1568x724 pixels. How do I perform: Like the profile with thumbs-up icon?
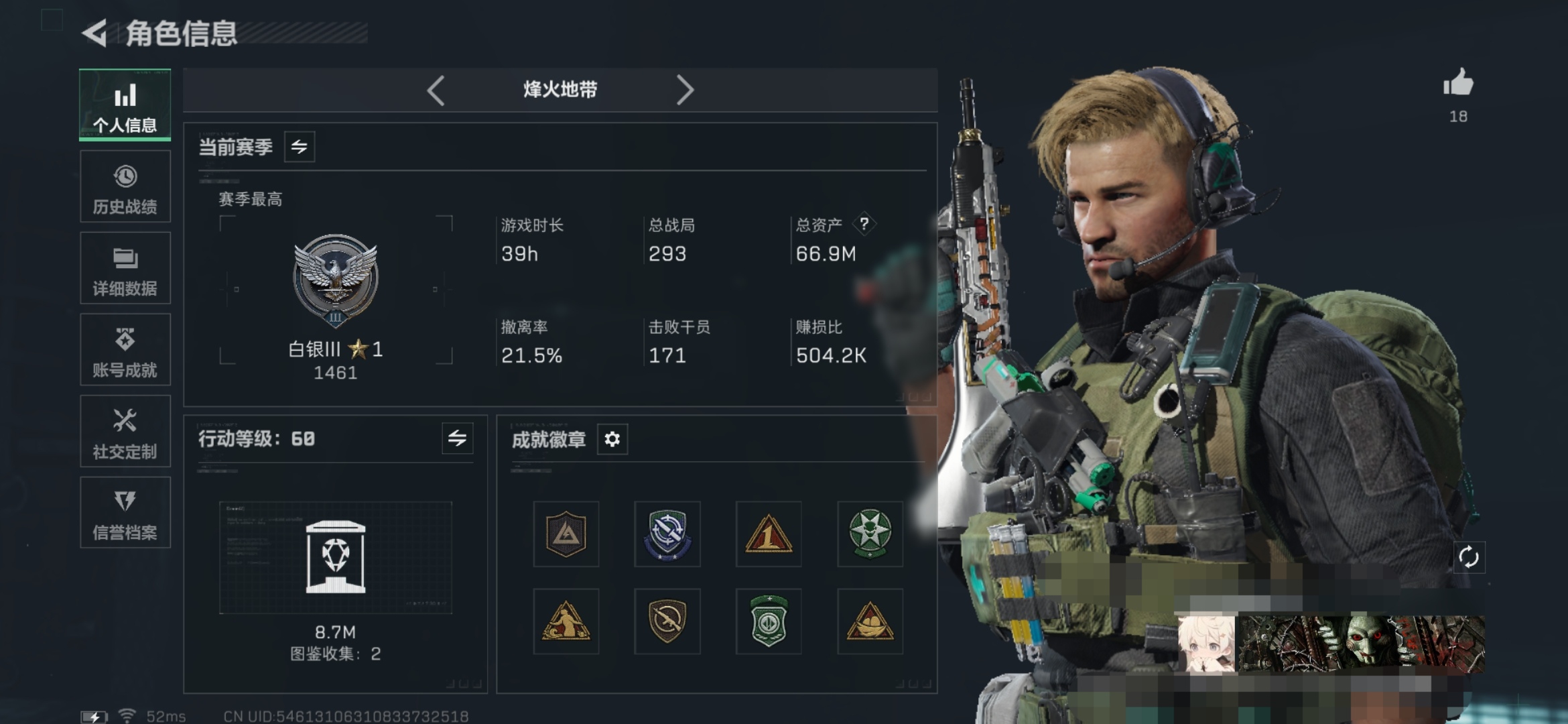[1458, 83]
